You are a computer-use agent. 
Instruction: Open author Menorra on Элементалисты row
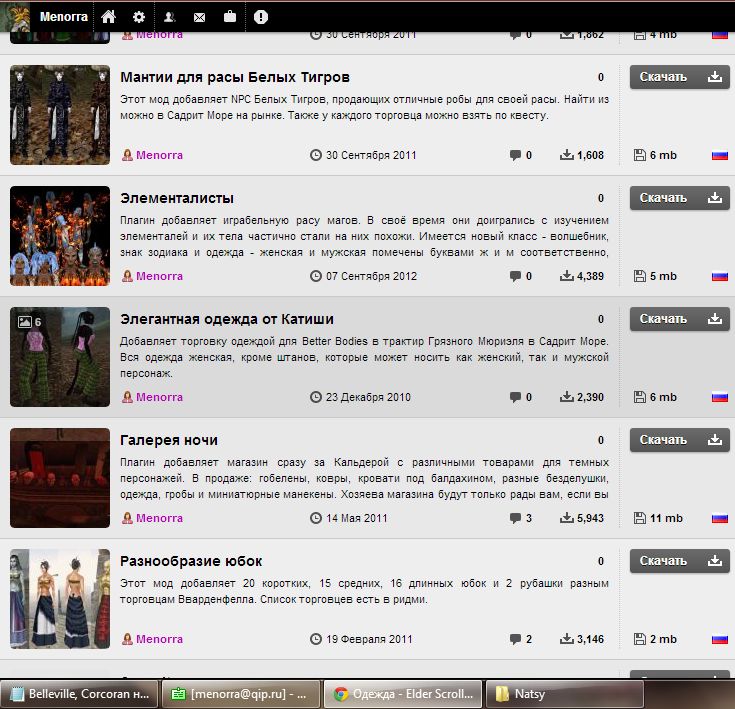(159, 276)
